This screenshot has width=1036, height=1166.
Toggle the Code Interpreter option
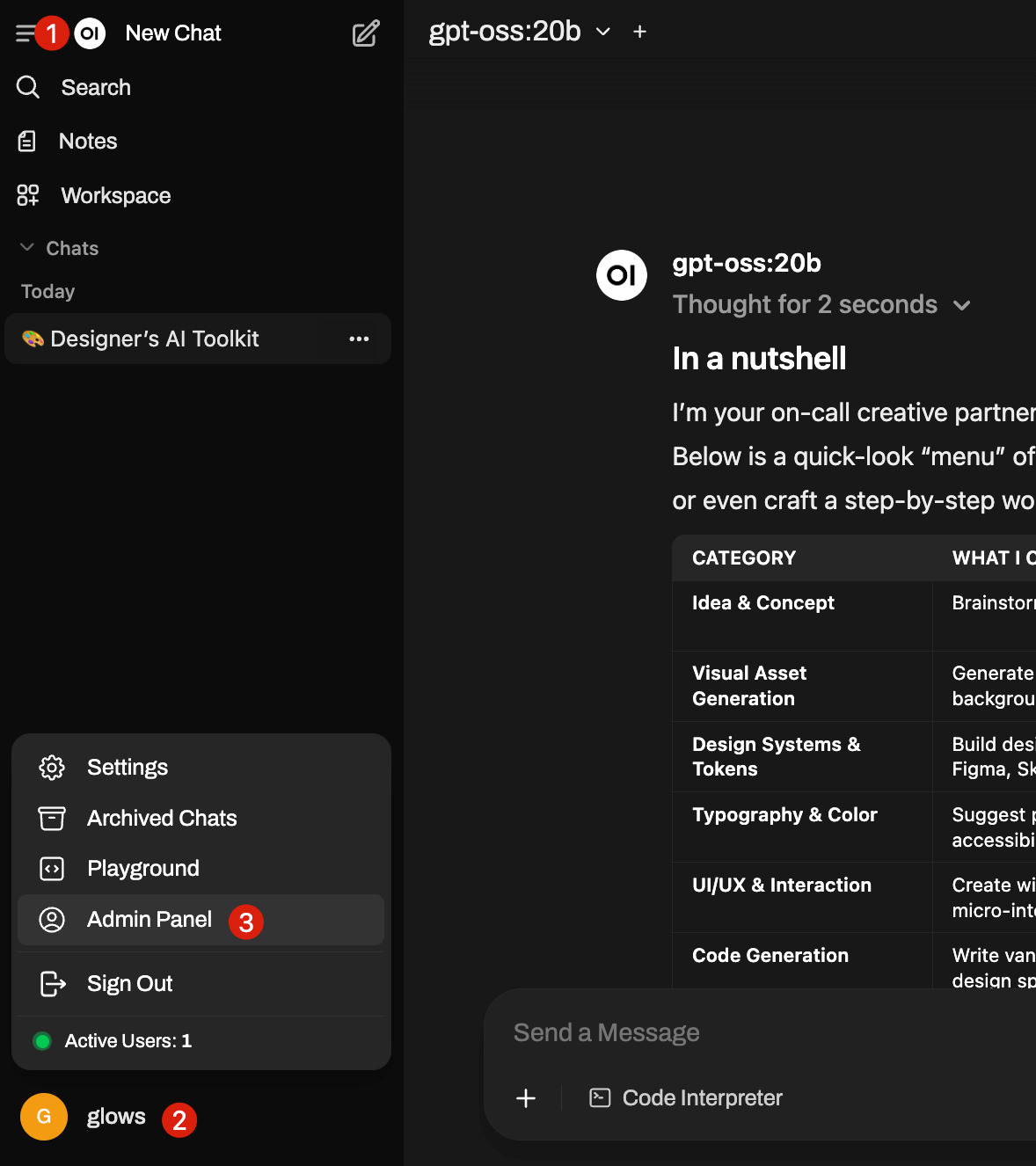click(x=686, y=1097)
